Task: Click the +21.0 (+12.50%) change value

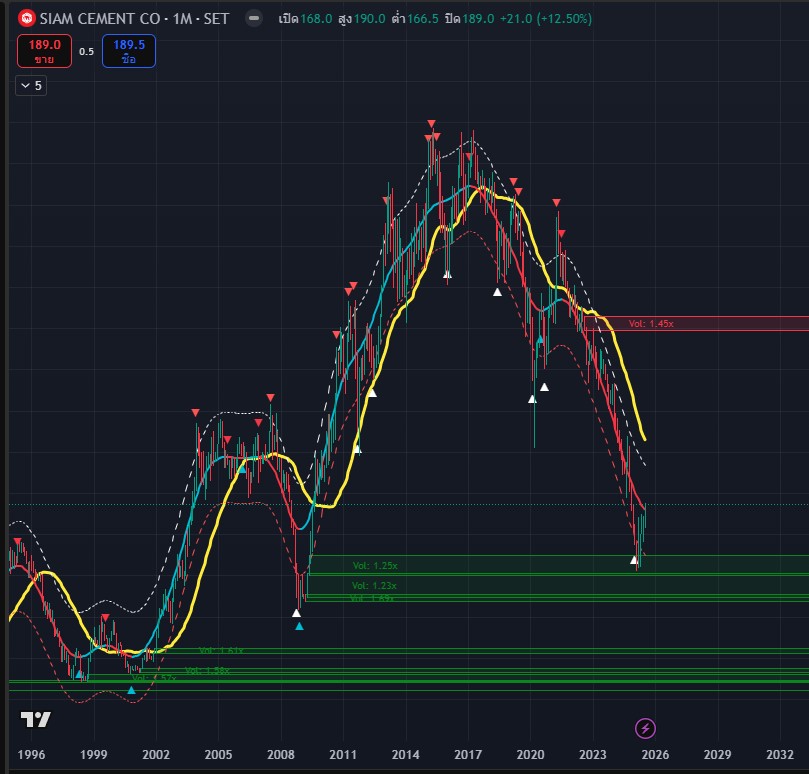Action: point(546,19)
